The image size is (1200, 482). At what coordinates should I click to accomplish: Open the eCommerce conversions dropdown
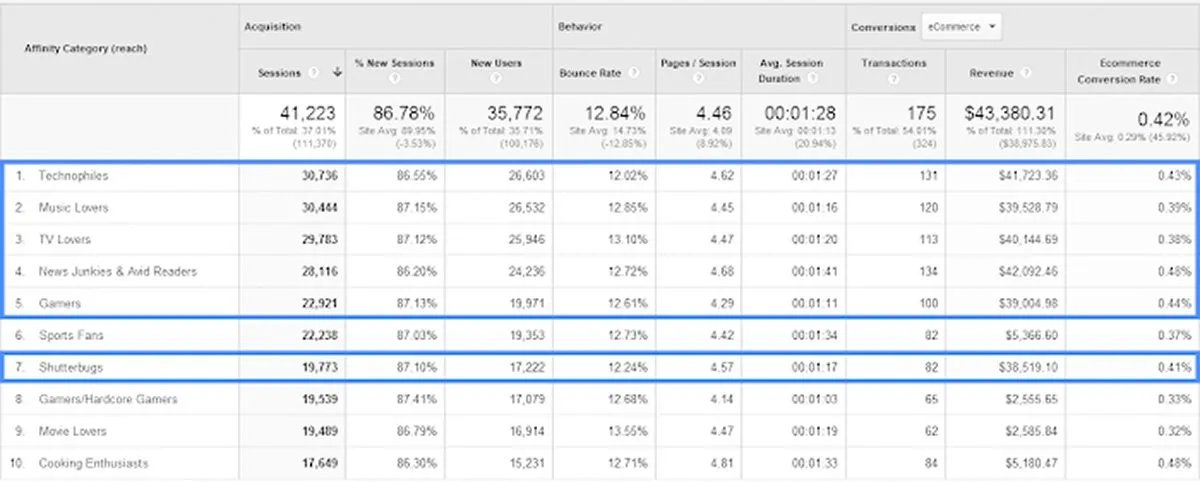963,27
